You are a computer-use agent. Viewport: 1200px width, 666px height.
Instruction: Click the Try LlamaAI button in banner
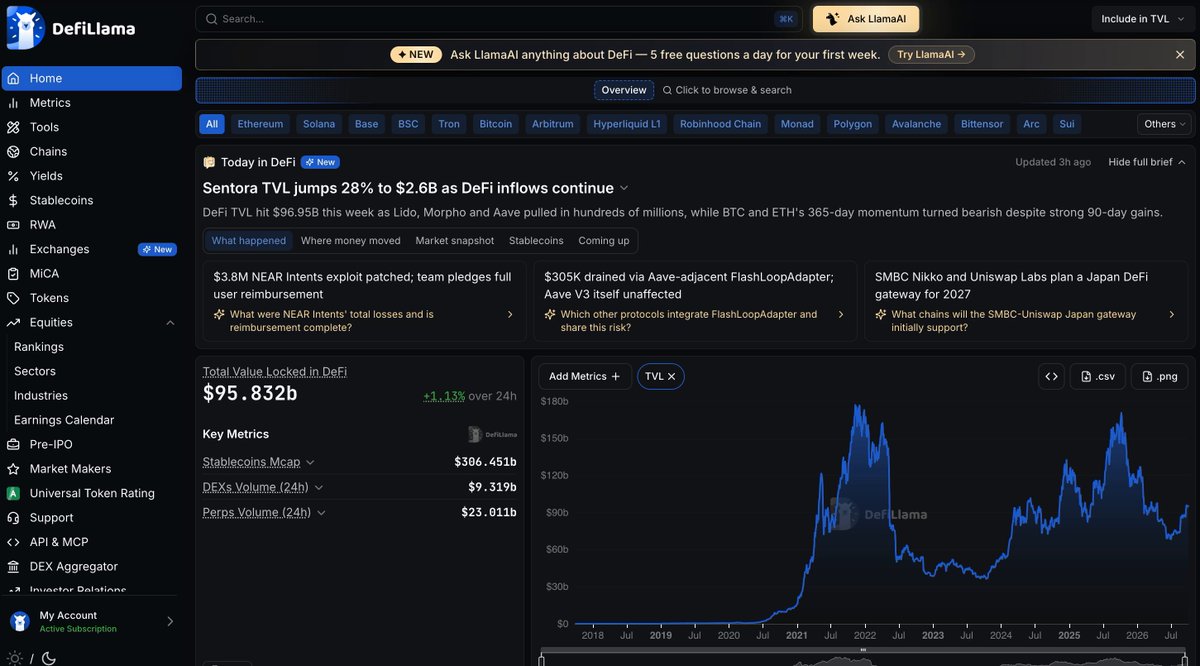[x=931, y=55]
